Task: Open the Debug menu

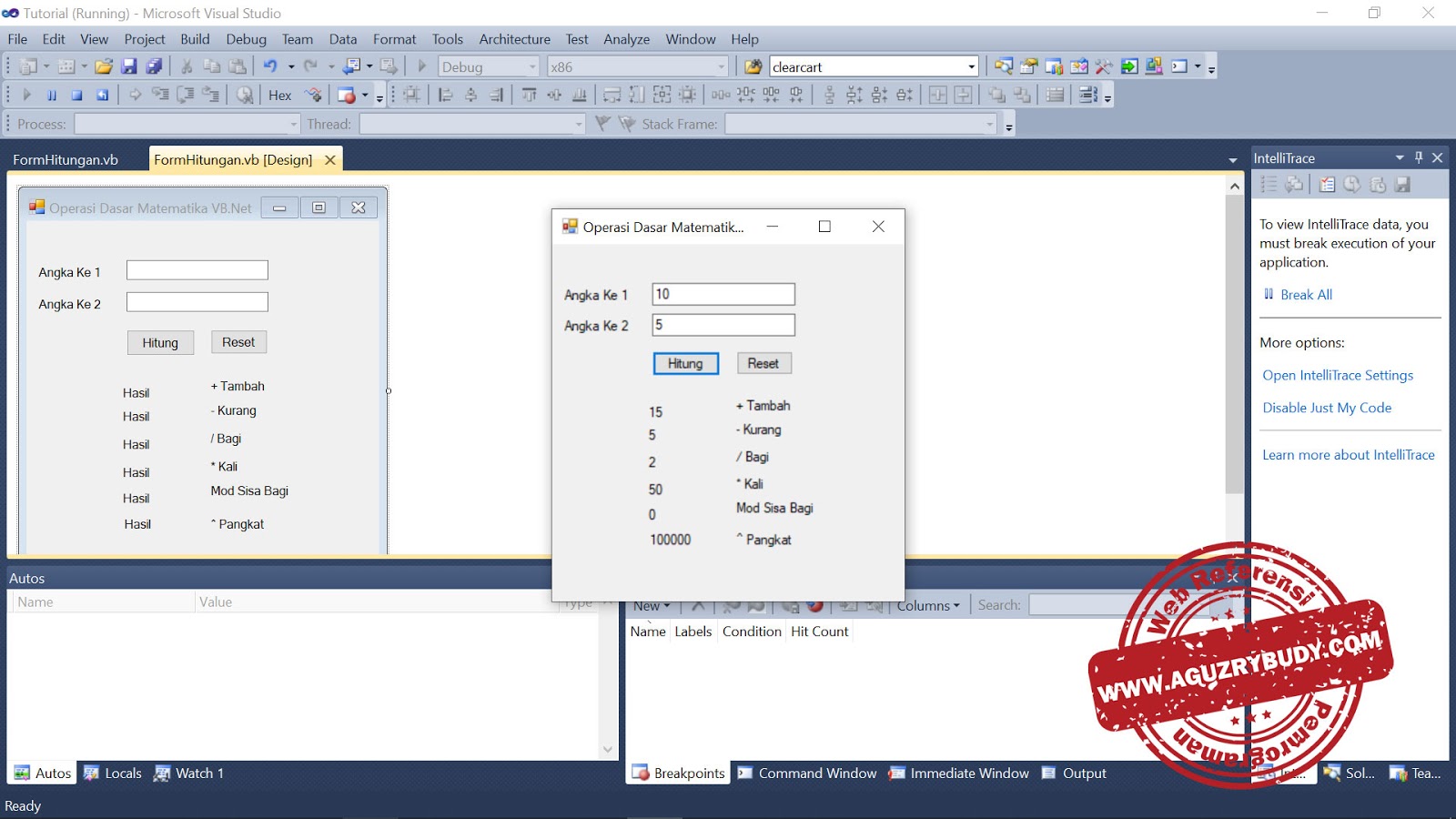Action: [246, 39]
